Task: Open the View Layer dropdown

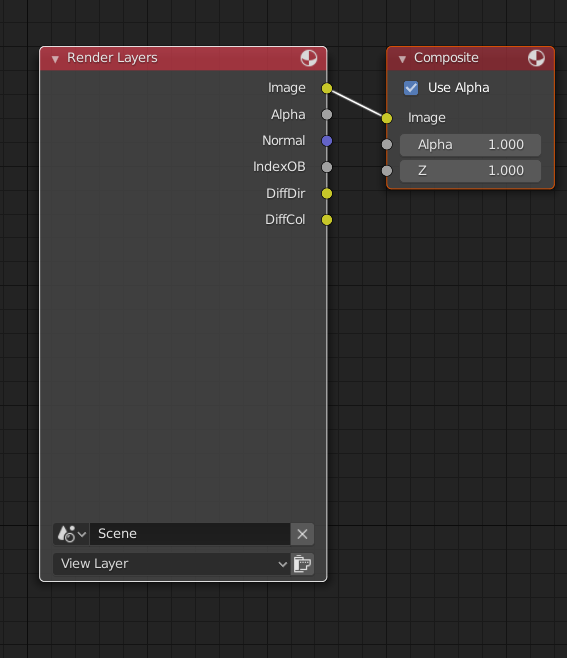Action: coord(172,564)
